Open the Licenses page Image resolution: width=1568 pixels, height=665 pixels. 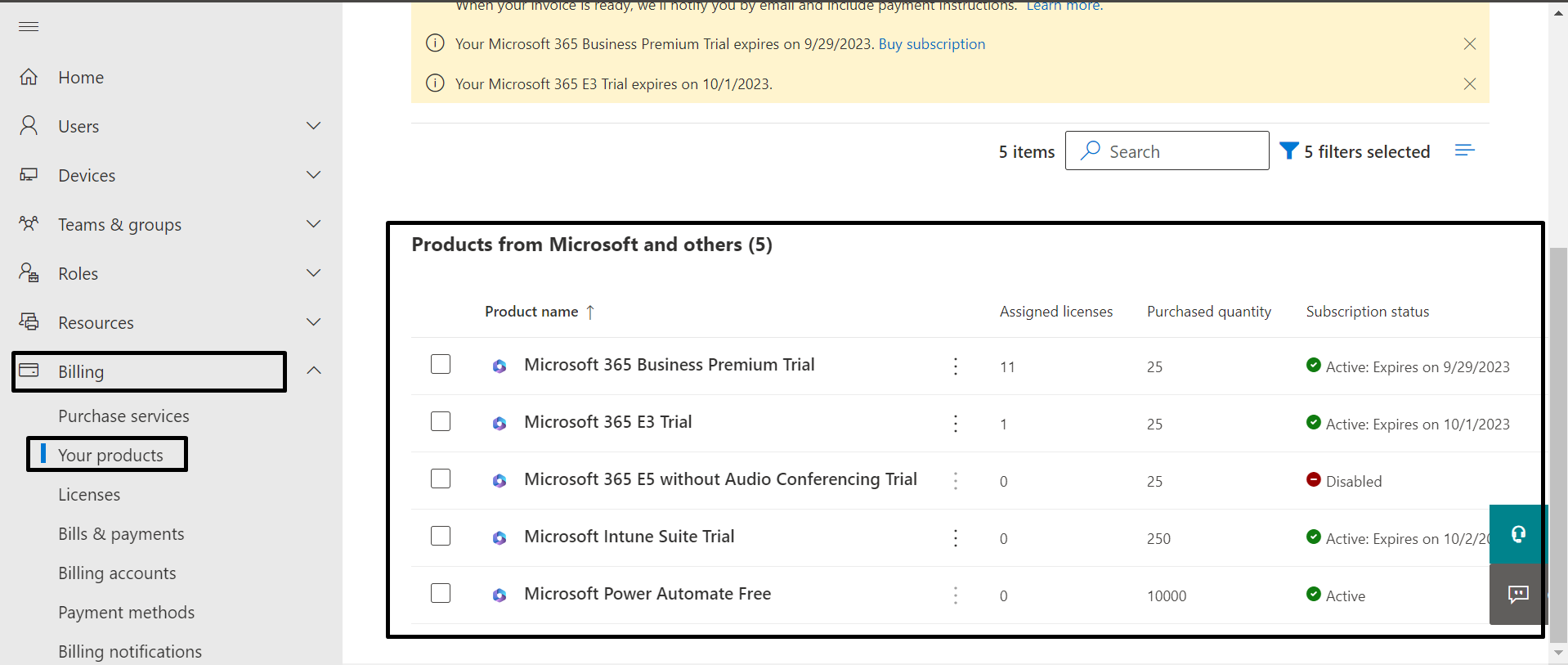89,495
